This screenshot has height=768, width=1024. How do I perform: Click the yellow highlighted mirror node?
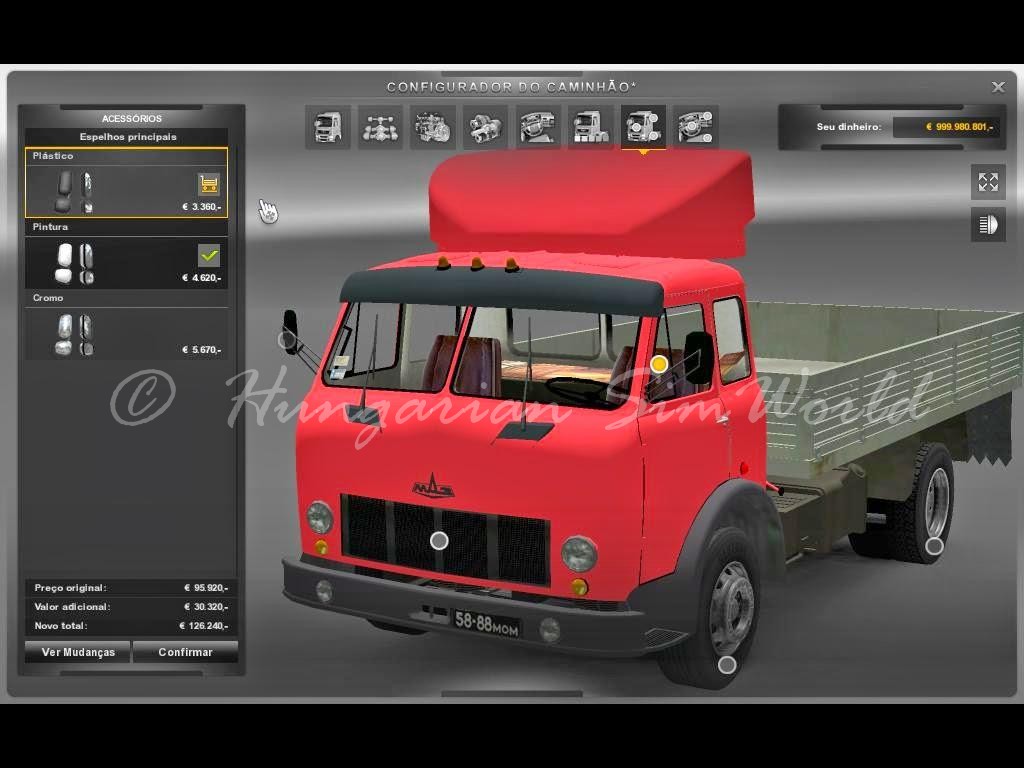click(x=659, y=364)
